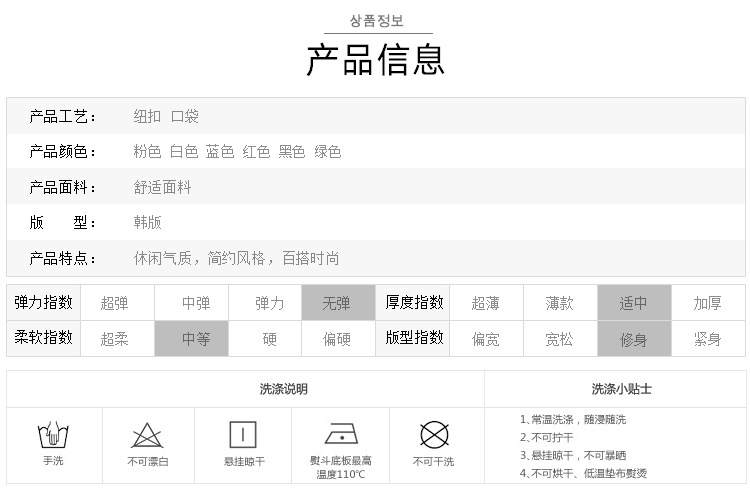Select the 宽松 fit cell
The width and height of the screenshot is (750, 500).
pos(561,339)
